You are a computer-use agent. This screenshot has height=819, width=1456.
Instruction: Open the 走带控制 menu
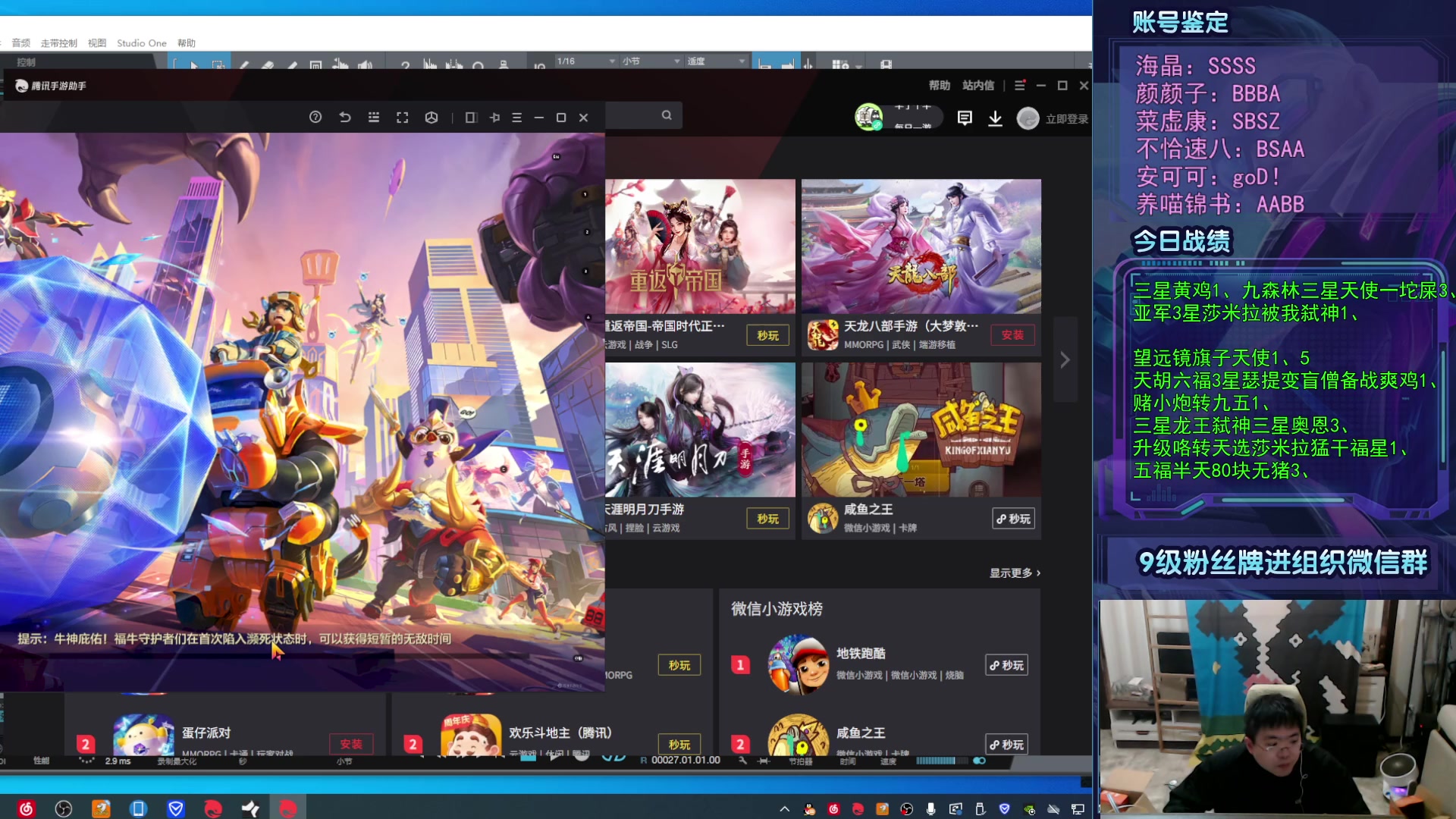(59, 43)
